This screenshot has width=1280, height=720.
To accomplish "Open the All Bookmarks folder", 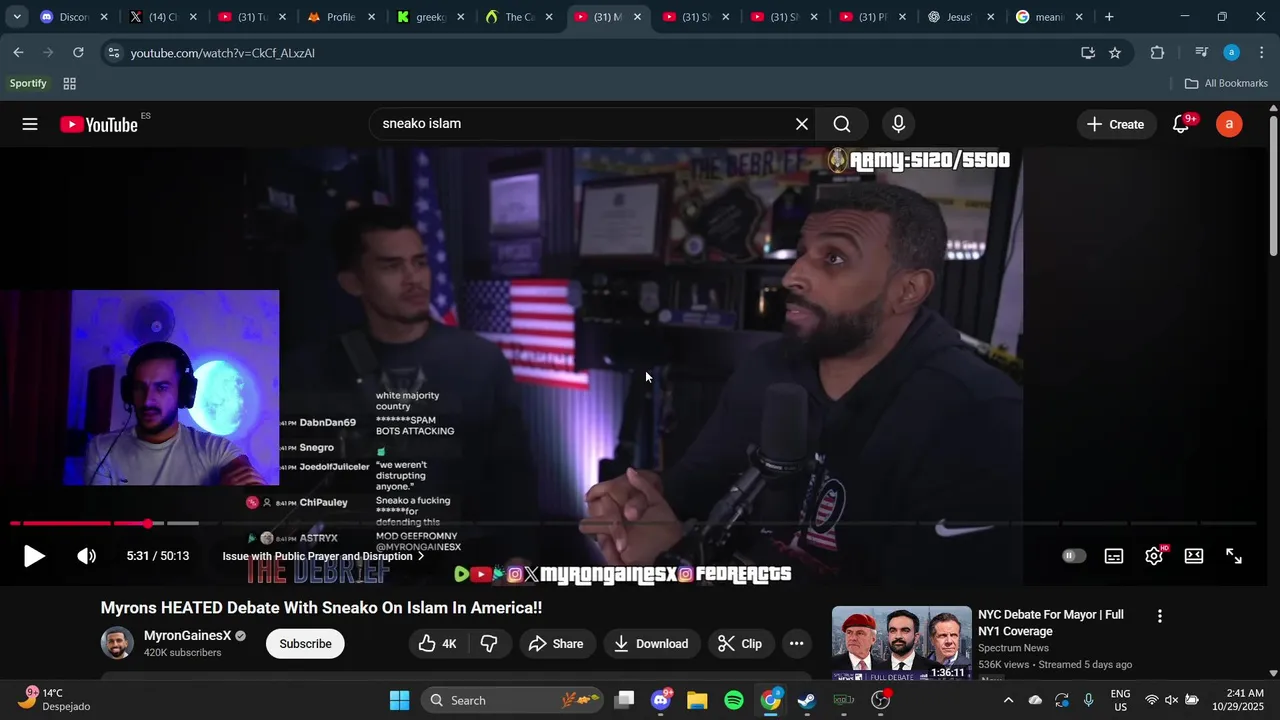I will pyautogui.click(x=1226, y=84).
